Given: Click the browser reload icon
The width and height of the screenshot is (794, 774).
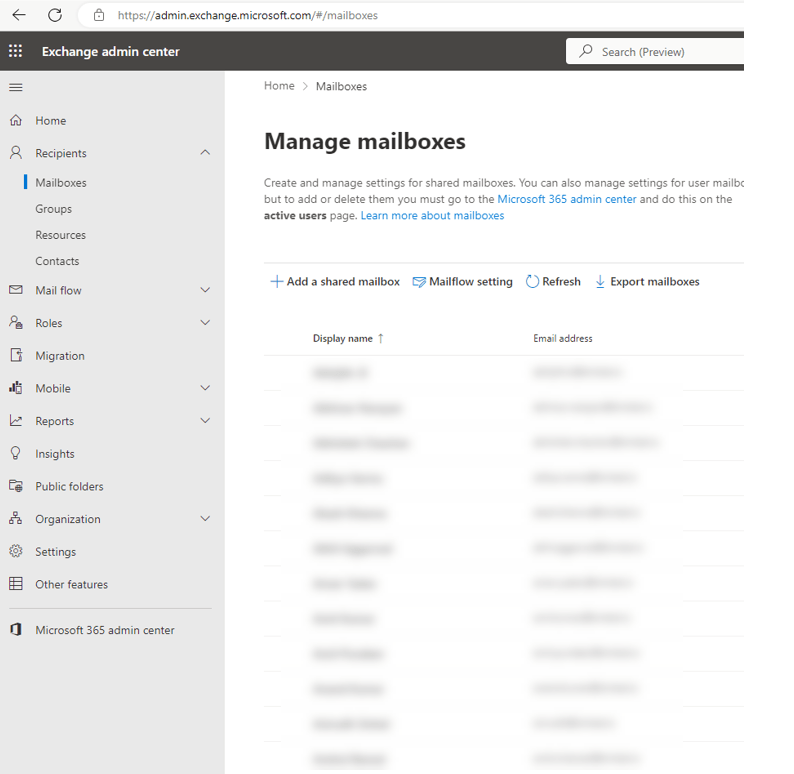Looking at the screenshot, I should 55,15.
